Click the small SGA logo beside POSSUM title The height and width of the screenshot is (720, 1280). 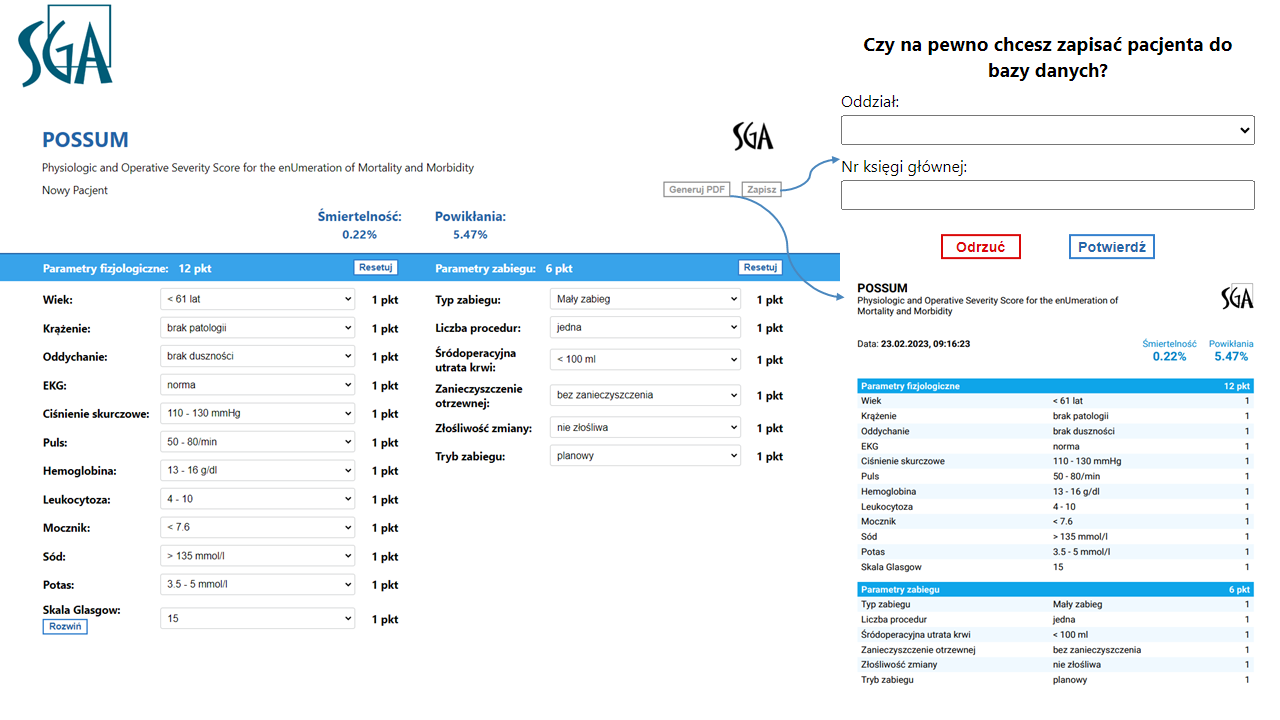tap(753, 136)
